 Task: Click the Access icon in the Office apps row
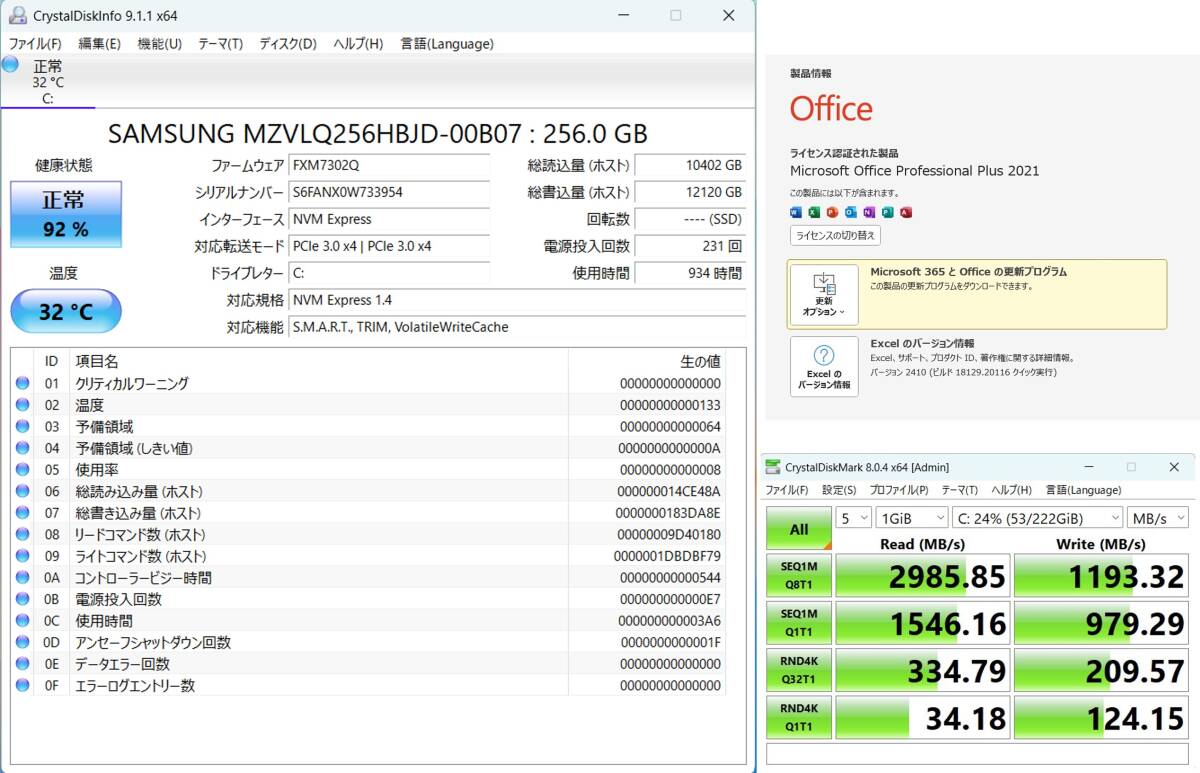906,212
